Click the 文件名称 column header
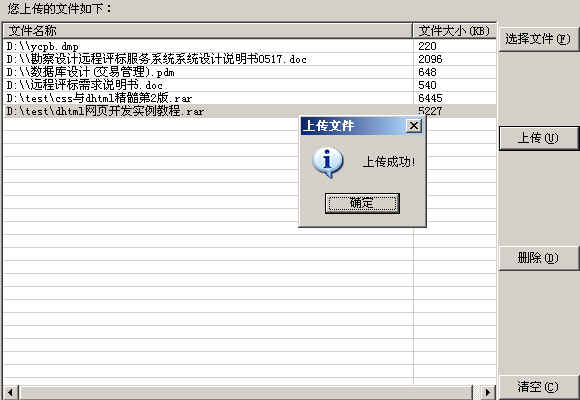The image size is (580, 400). click(x=208, y=31)
